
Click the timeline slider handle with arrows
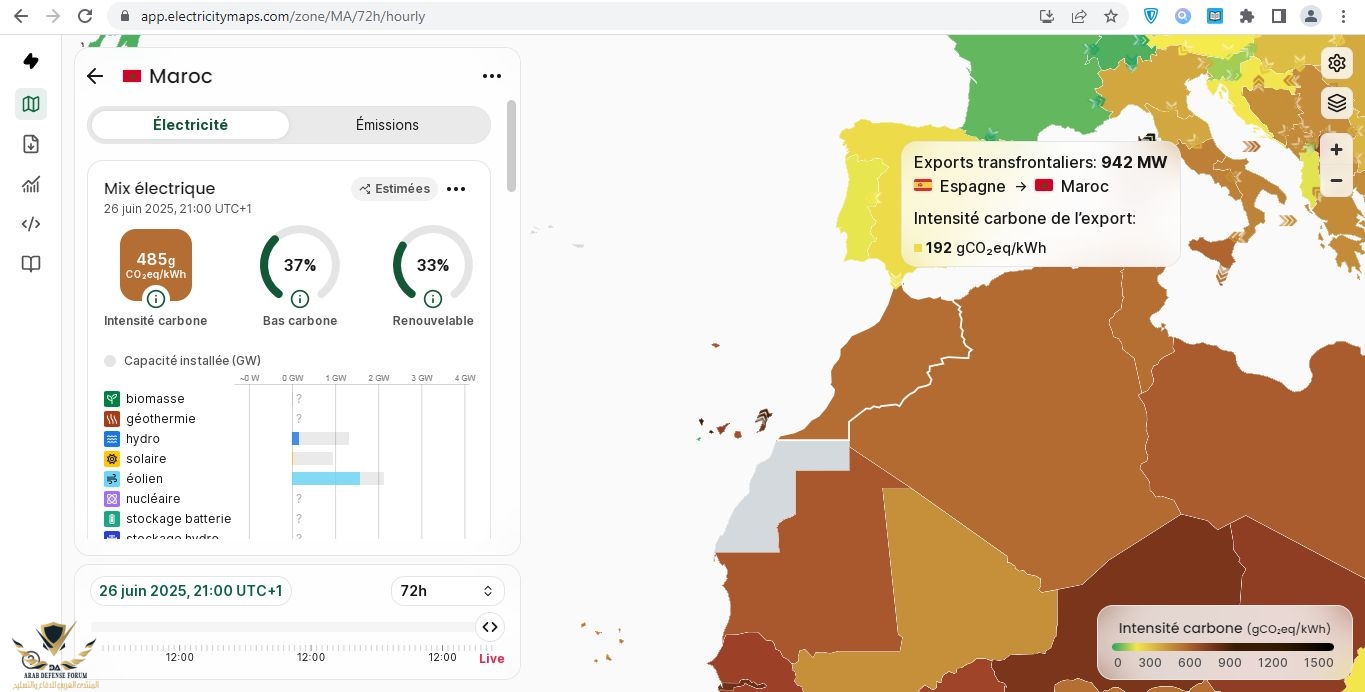point(490,627)
